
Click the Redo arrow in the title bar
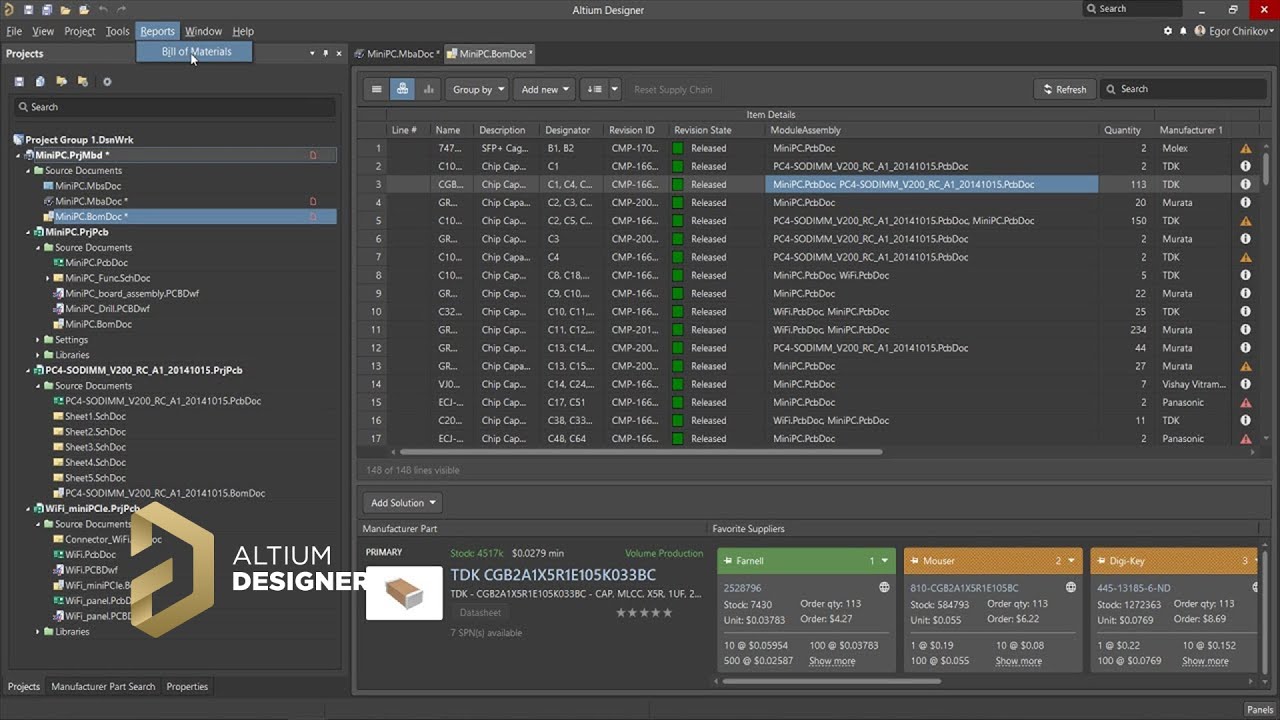click(x=122, y=10)
